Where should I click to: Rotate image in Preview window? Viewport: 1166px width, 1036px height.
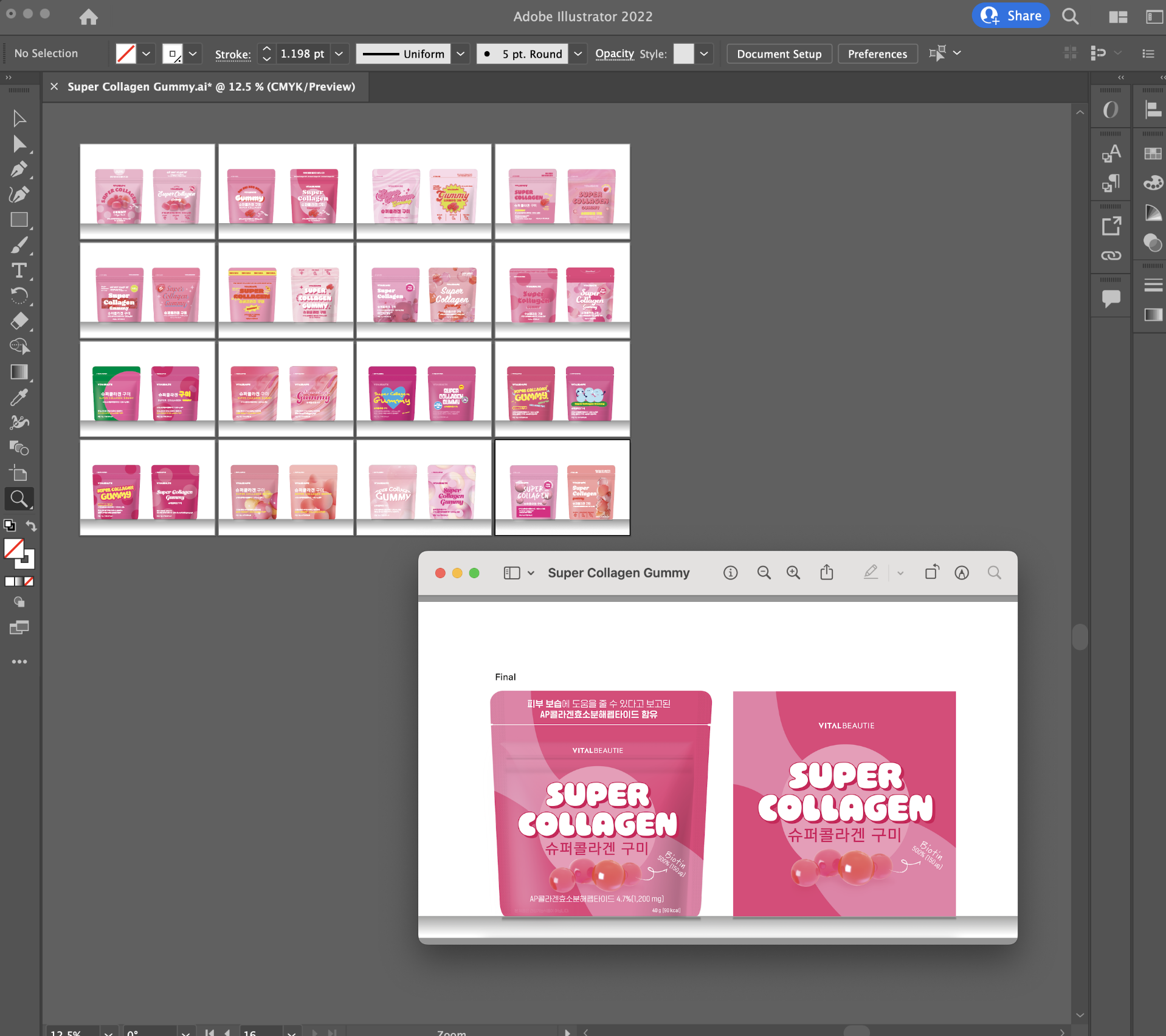tap(932, 572)
